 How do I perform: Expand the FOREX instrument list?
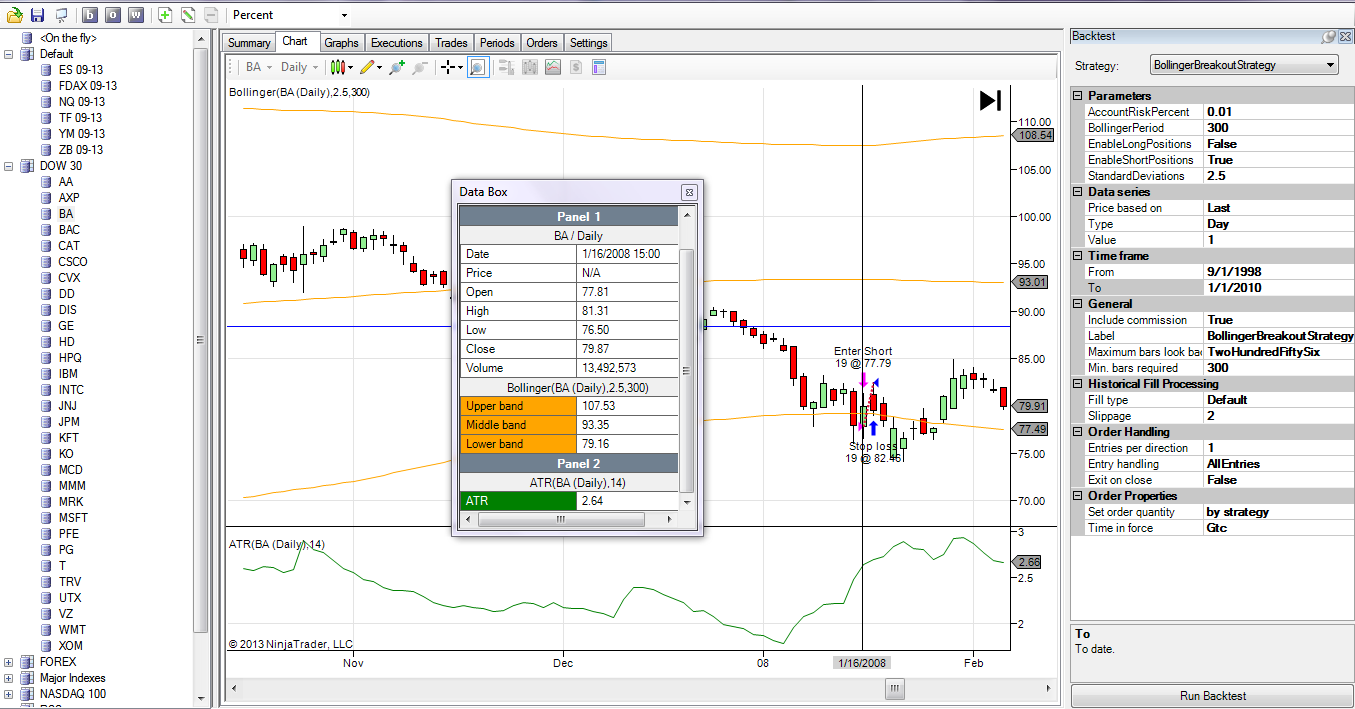pos(9,662)
